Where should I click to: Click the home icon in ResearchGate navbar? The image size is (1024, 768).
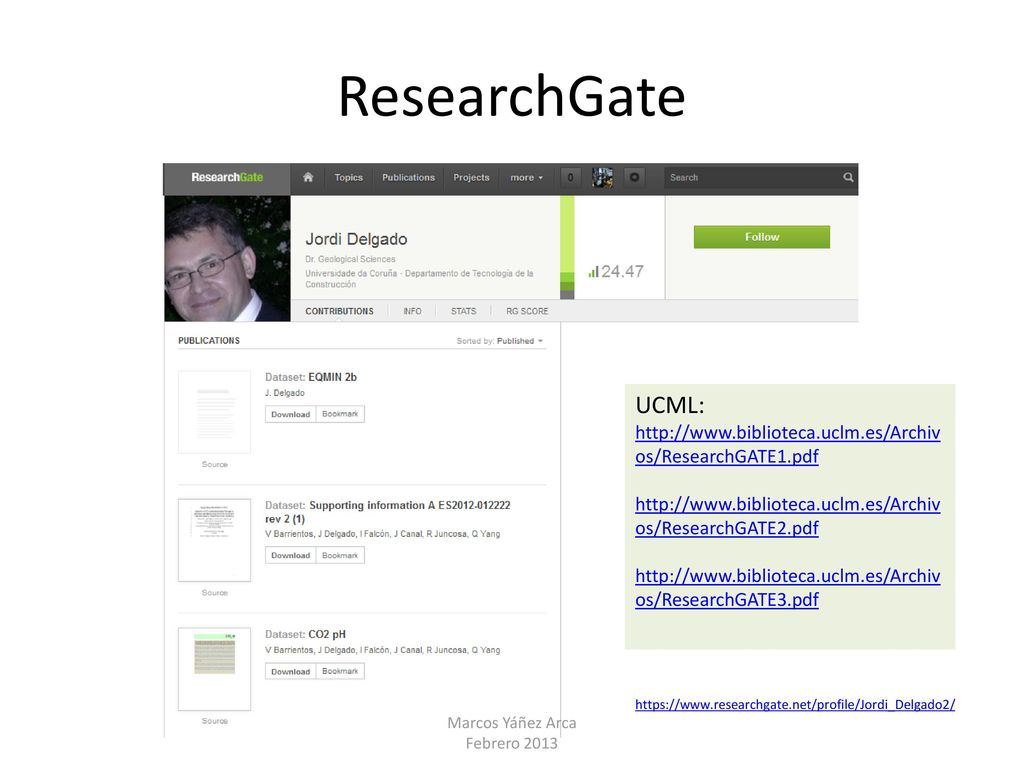coord(308,177)
